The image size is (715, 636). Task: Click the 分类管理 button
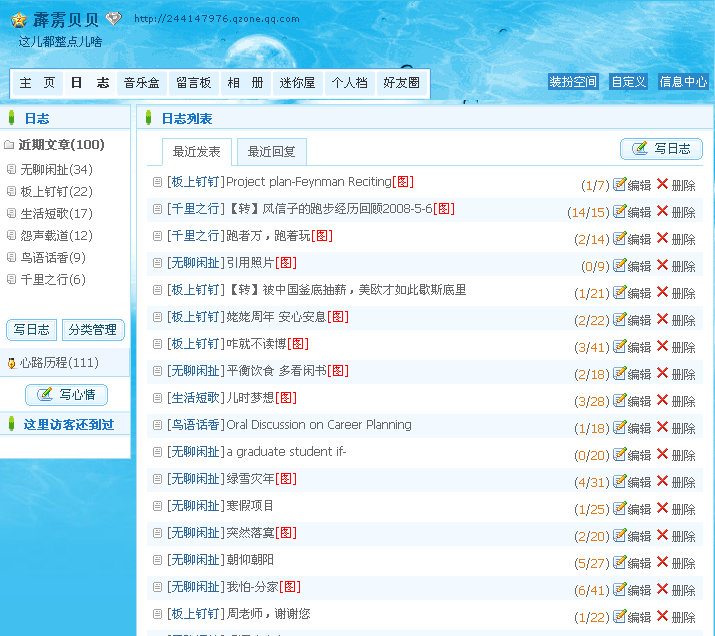coord(93,329)
